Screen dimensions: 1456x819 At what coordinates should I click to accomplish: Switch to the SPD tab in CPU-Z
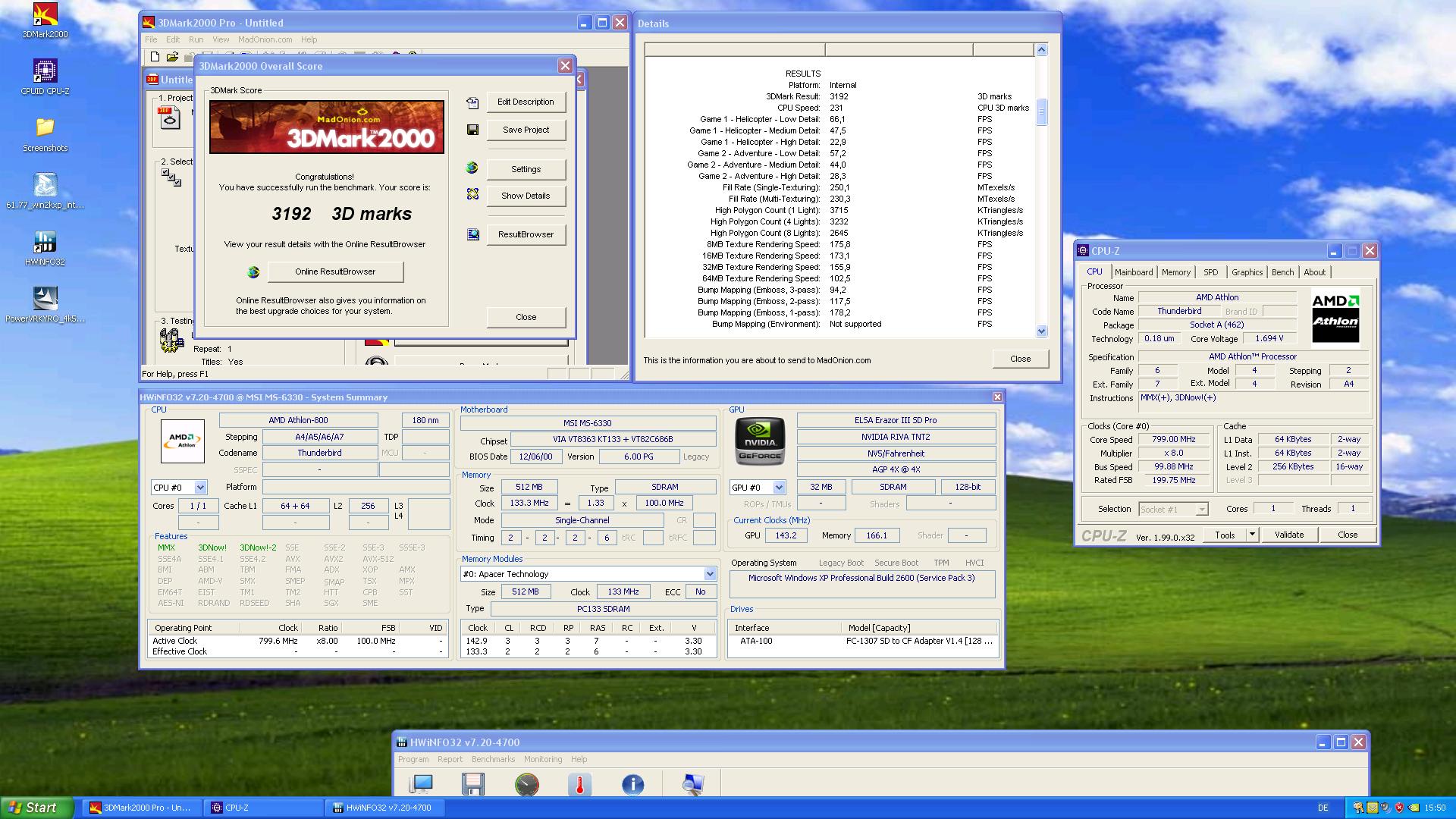pos(1211,272)
